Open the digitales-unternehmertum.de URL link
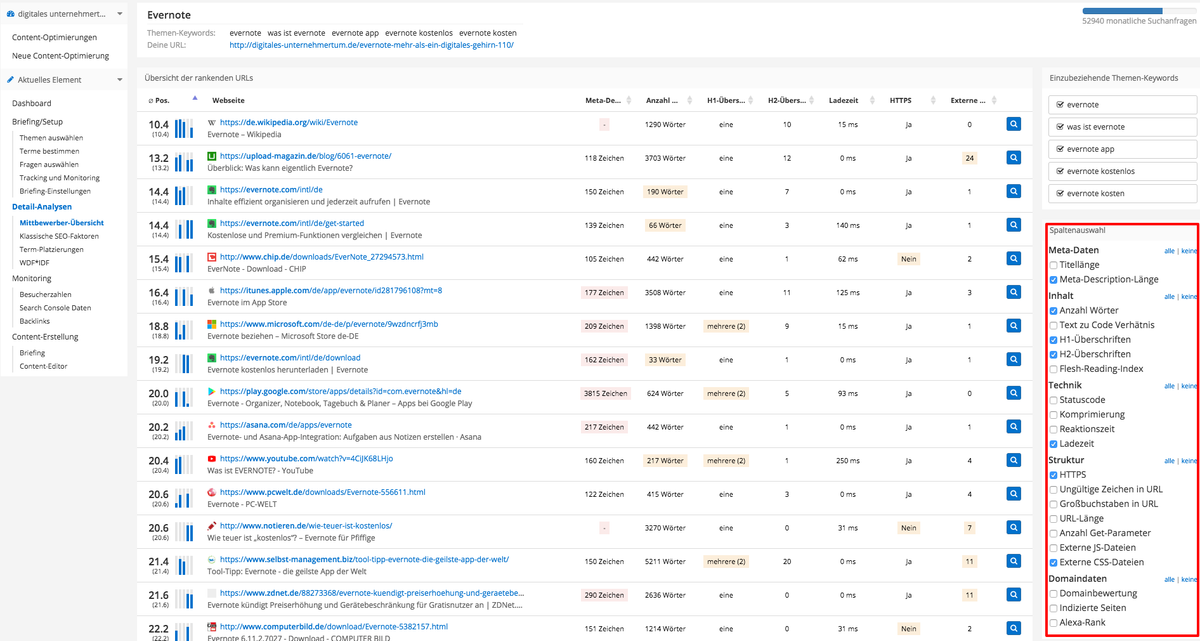 [371, 45]
